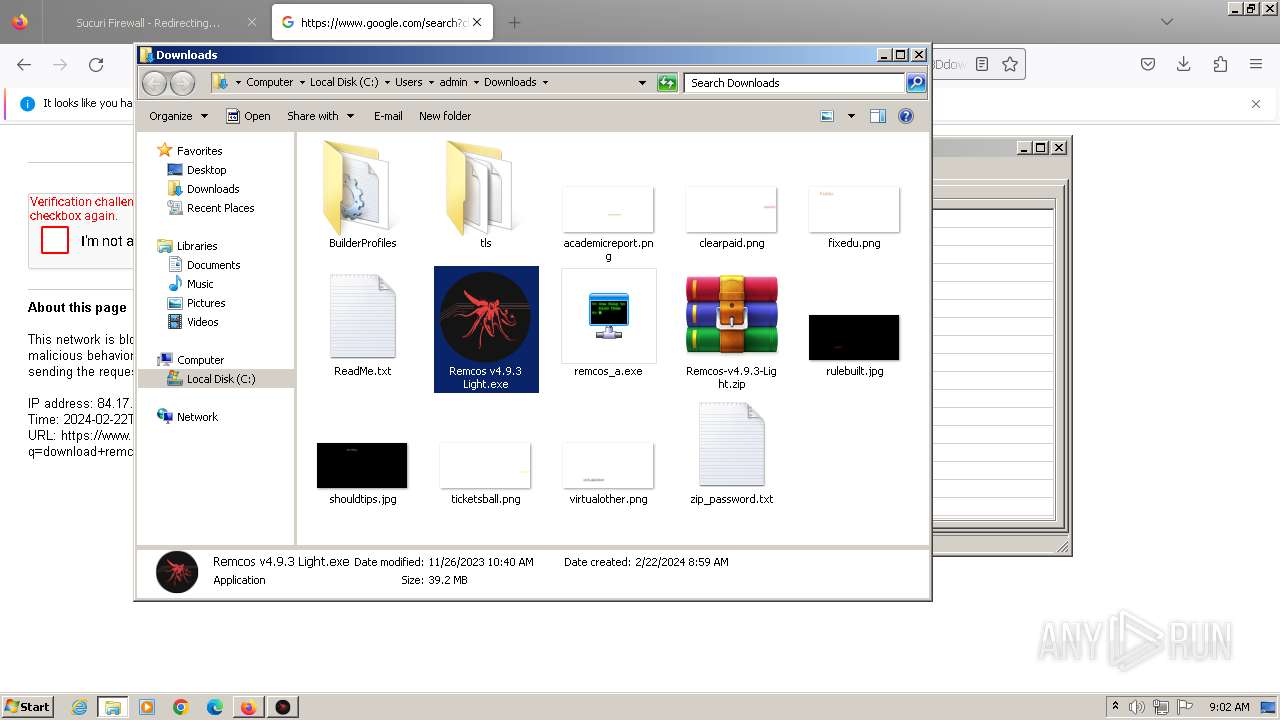Click Local Disk (C:) breadcrumb
1280x720 pixels.
click(344, 82)
